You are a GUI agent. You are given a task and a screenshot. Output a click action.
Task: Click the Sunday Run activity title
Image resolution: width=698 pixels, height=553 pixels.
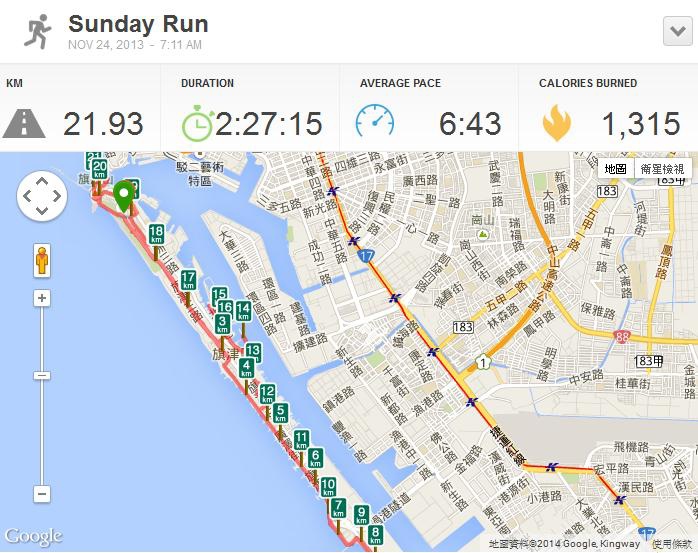pos(138,24)
